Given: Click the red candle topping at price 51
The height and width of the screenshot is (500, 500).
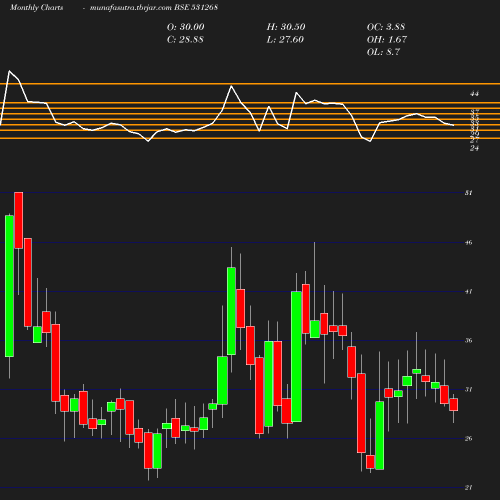Looking at the screenshot, I should click(19, 220).
